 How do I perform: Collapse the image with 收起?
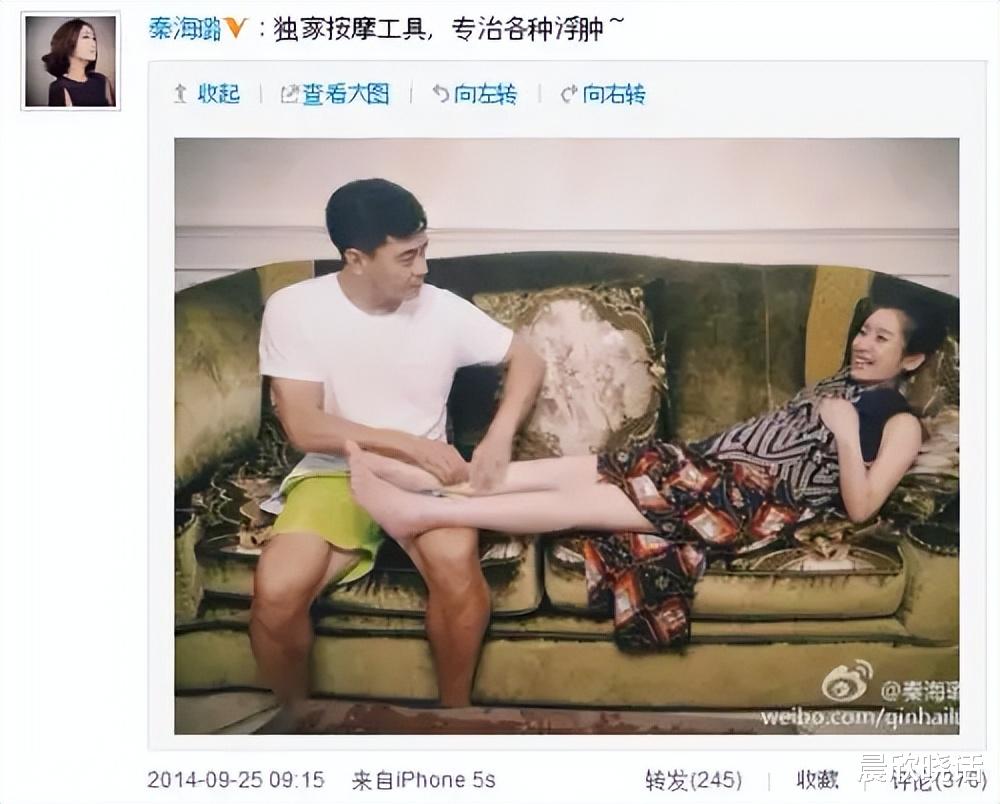[x=218, y=94]
